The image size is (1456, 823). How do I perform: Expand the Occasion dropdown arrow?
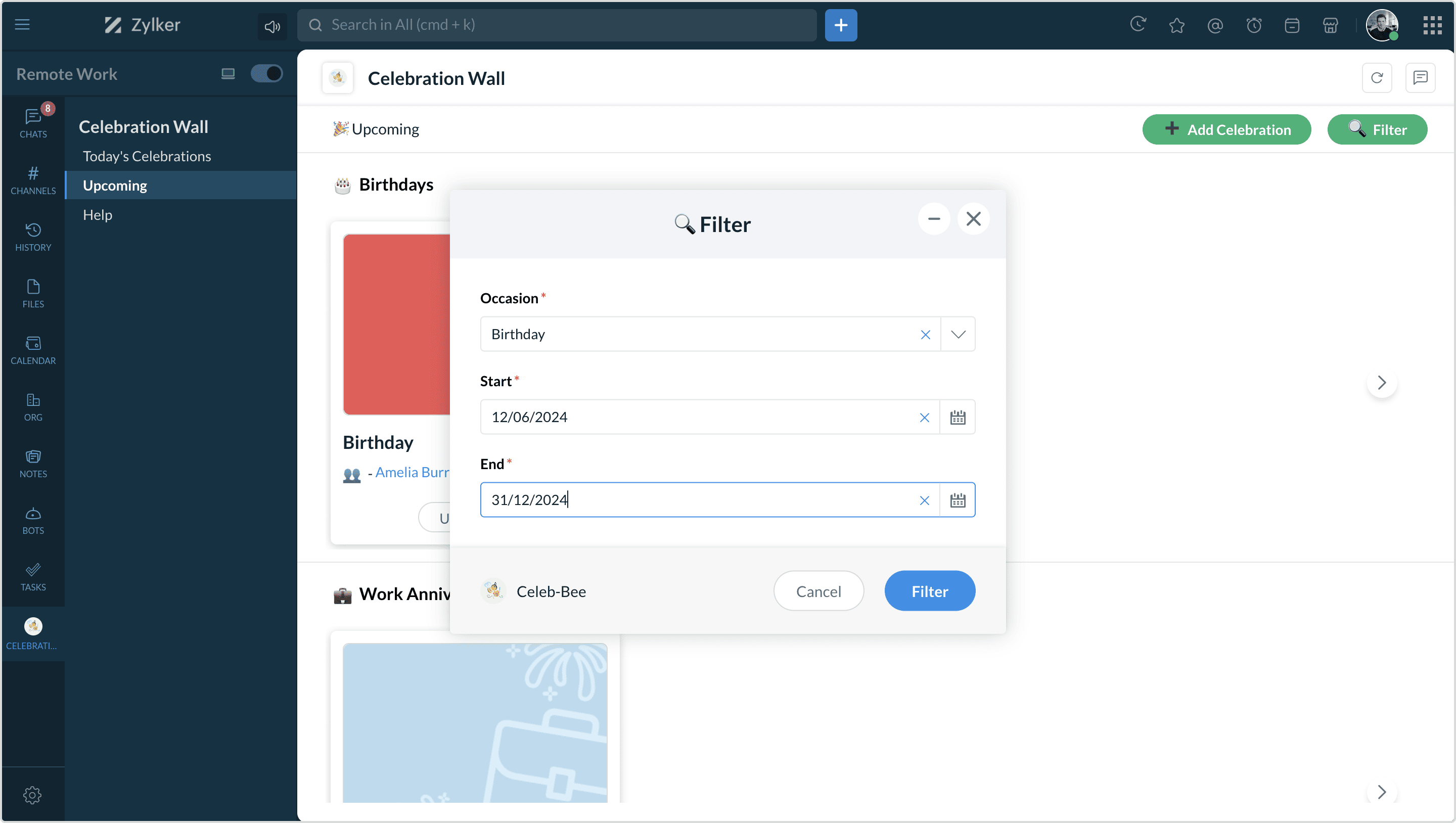pyautogui.click(x=958, y=334)
